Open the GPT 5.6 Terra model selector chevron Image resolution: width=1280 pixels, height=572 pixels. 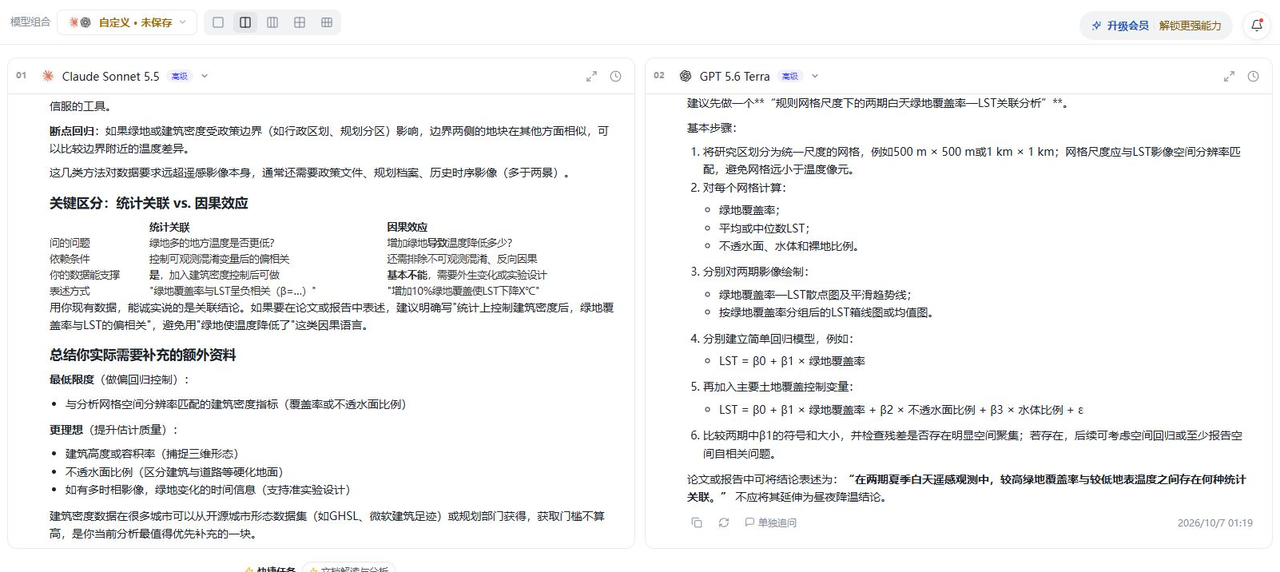[x=815, y=76]
